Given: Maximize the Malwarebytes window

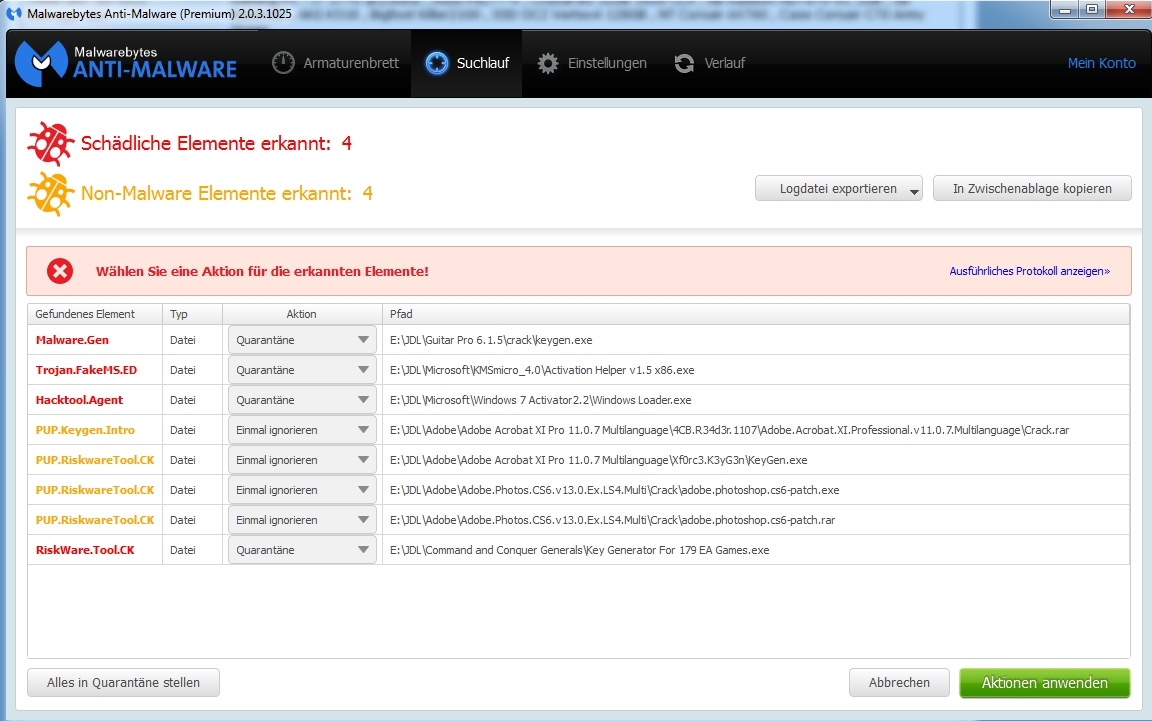Looking at the screenshot, I should click(x=1092, y=10).
